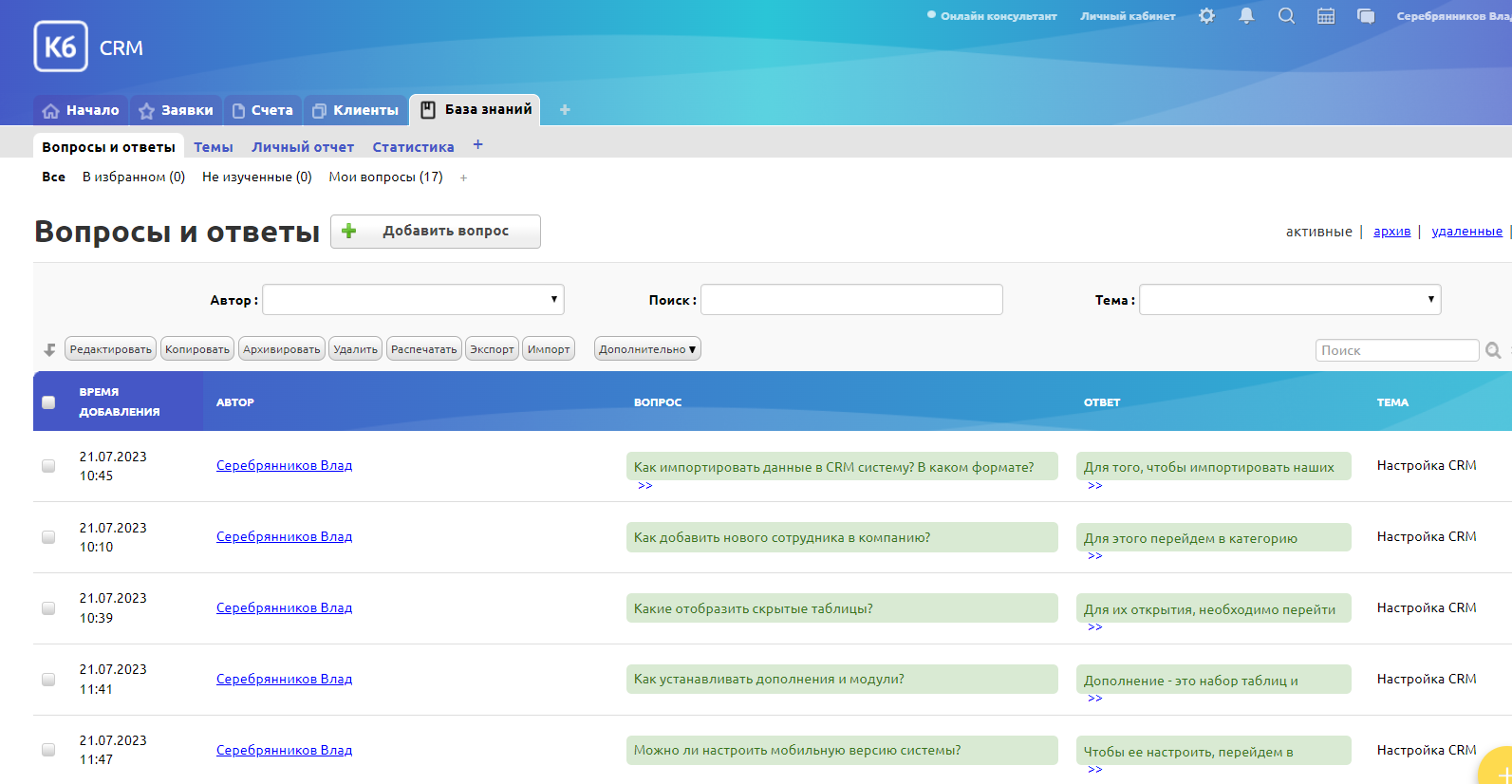Expand the Тема dropdown filter
1512x784 pixels.
[1289, 300]
